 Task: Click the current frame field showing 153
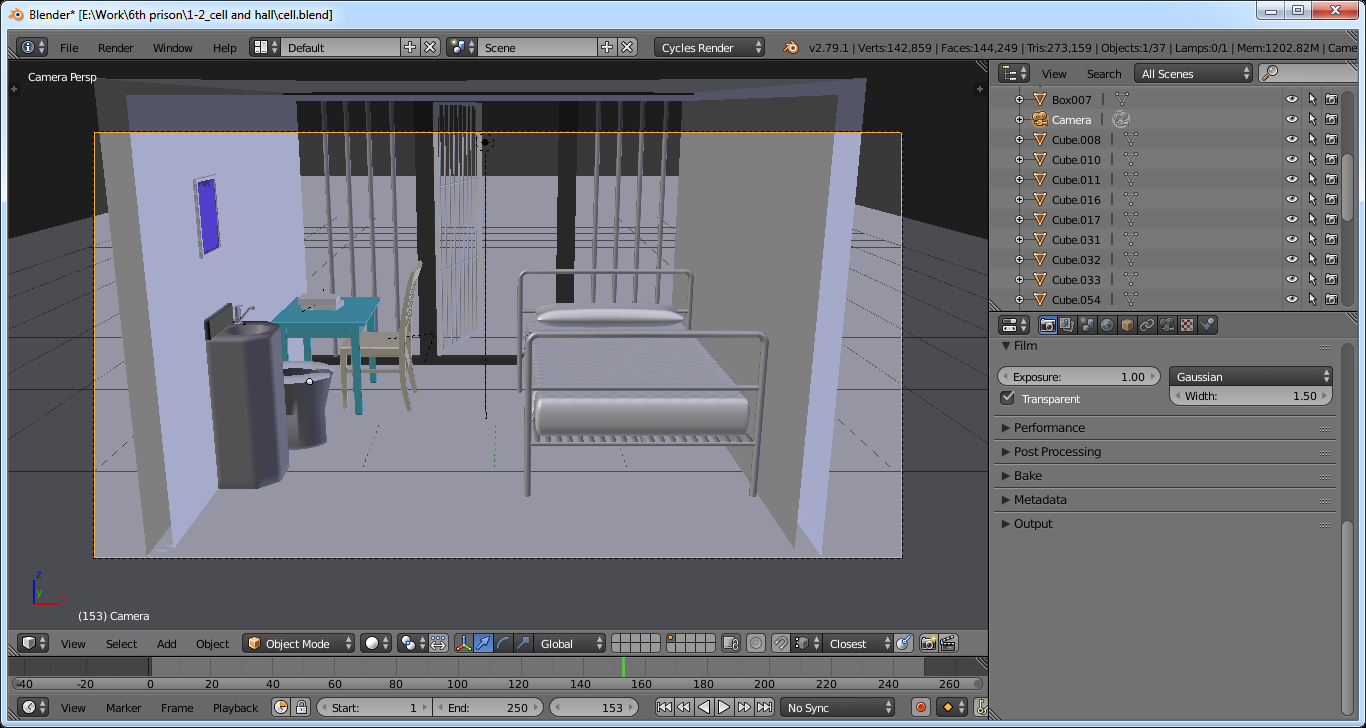click(x=594, y=706)
